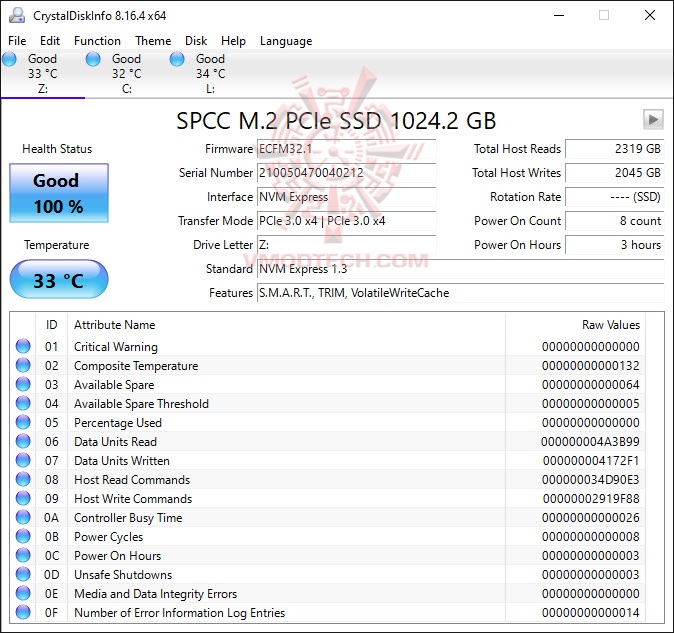
Task: Click status orb for Power On Hours attribute row
Action: point(23,555)
